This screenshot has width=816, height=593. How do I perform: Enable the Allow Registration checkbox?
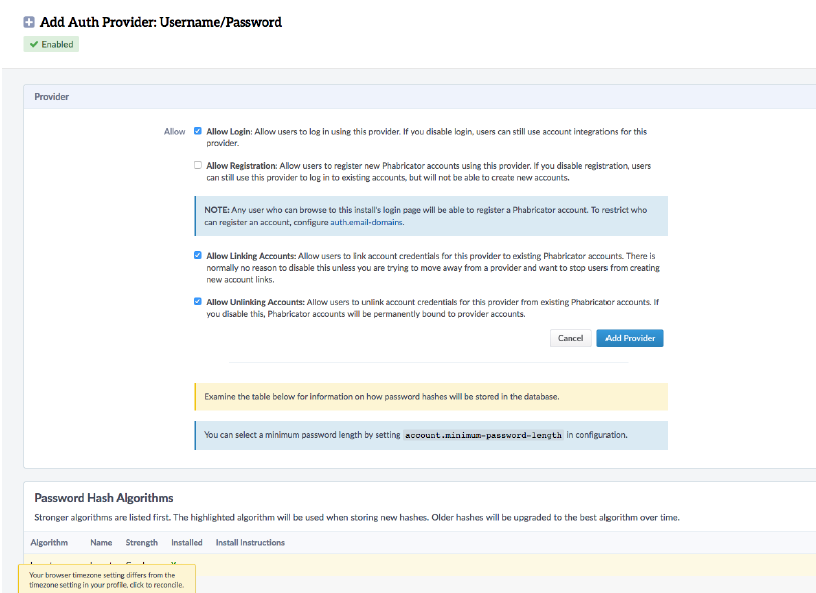198,165
